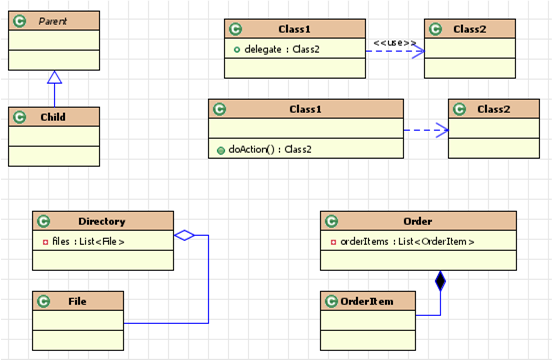Click the hollow aggregation diamond on Directory
The height and width of the screenshot is (360, 552).
[184, 235]
